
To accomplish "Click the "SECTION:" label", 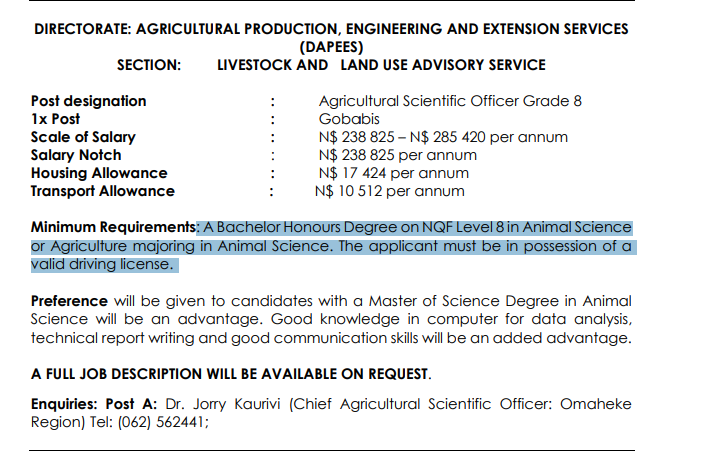I will click(149, 65).
